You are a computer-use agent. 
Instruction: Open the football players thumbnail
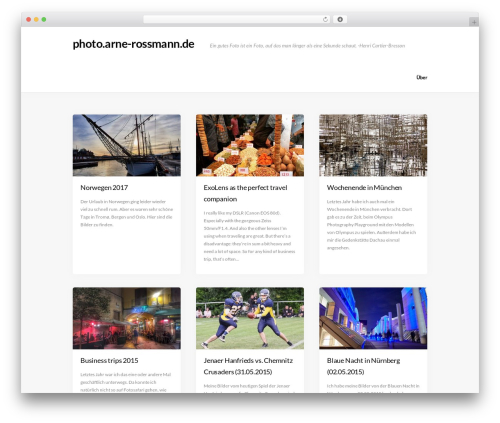(x=250, y=318)
